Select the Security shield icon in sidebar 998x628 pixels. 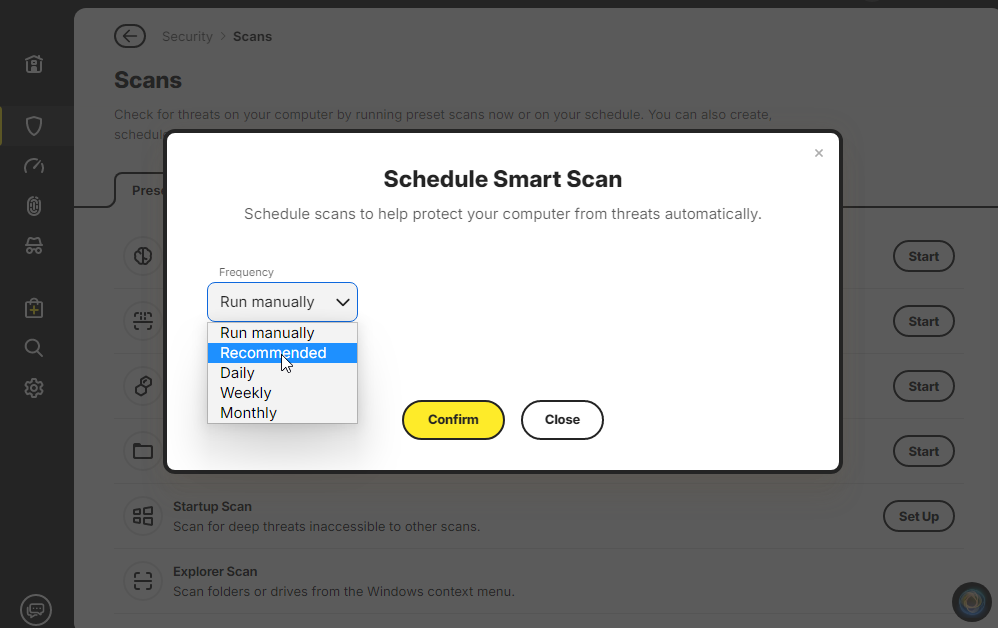coord(34,126)
